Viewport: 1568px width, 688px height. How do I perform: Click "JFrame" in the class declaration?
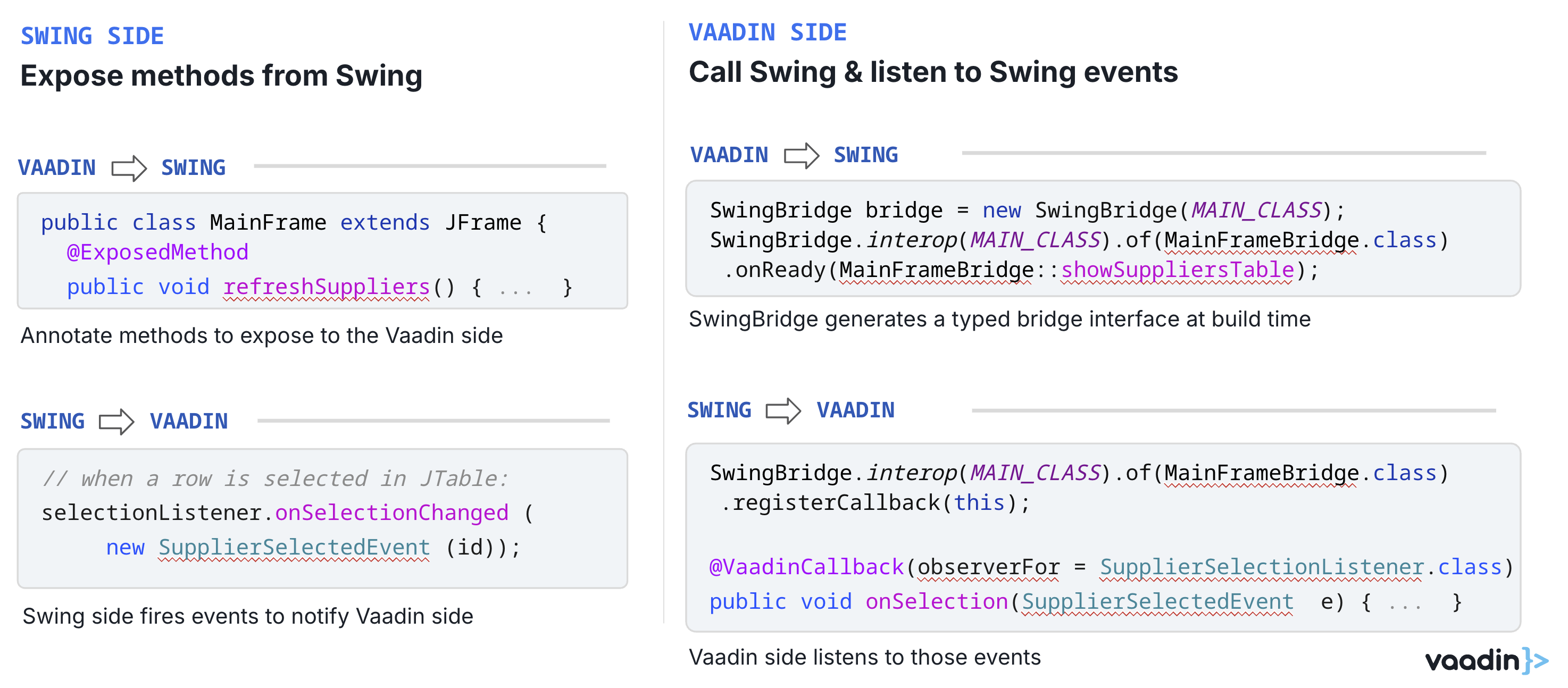483,223
